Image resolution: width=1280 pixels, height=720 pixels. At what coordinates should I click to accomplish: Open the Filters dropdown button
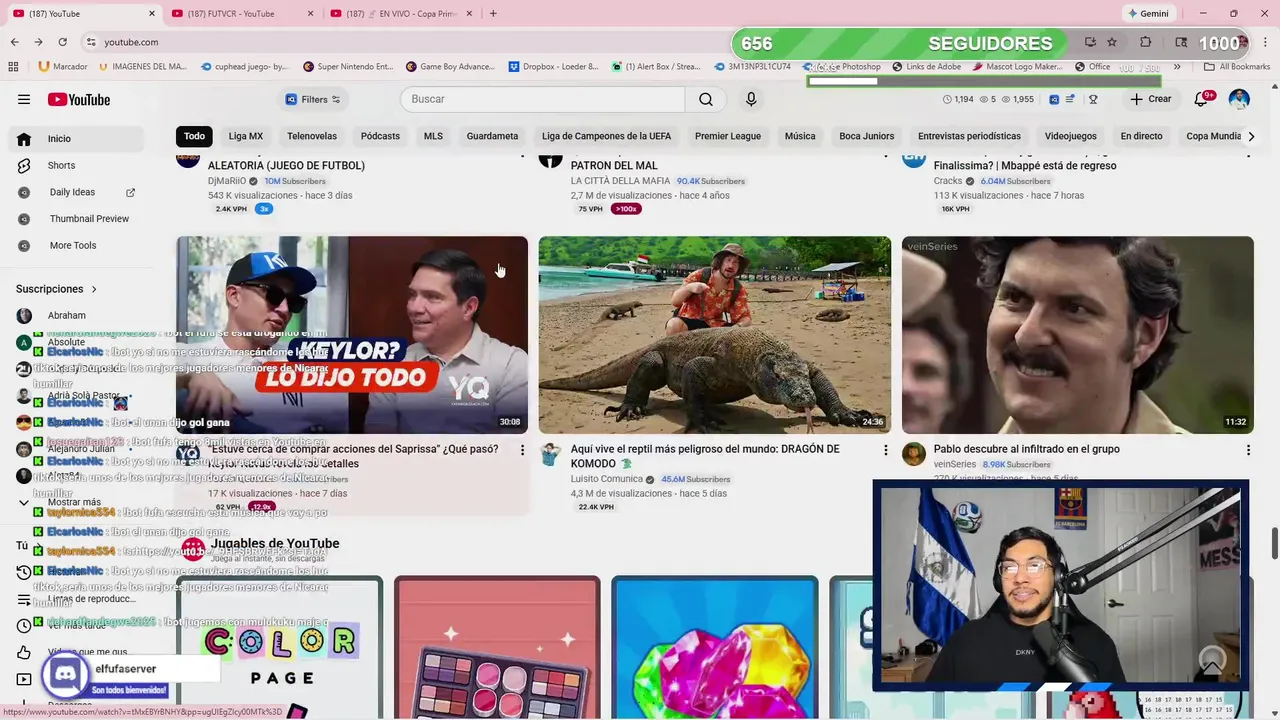[313, 99]
